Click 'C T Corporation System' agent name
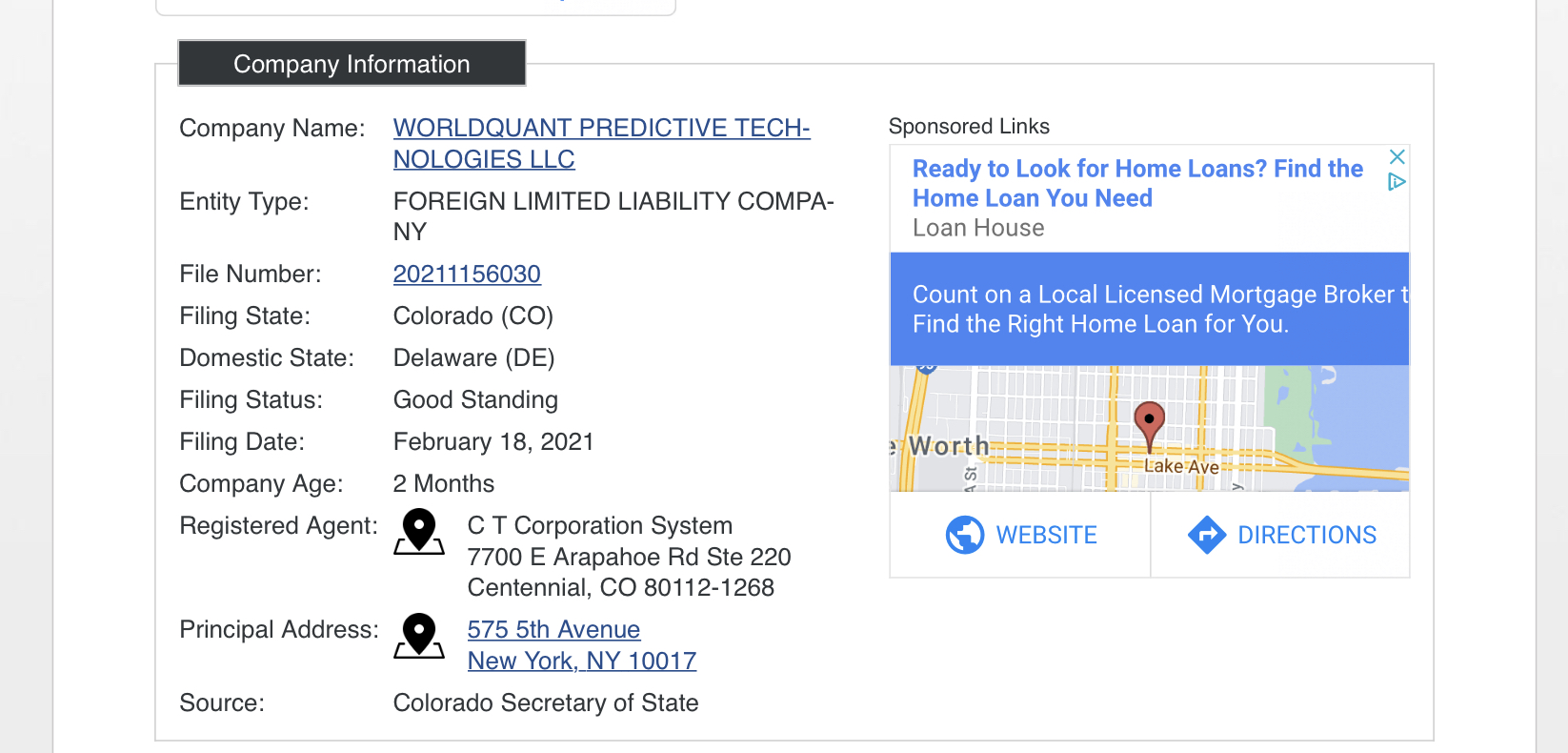 600,525
